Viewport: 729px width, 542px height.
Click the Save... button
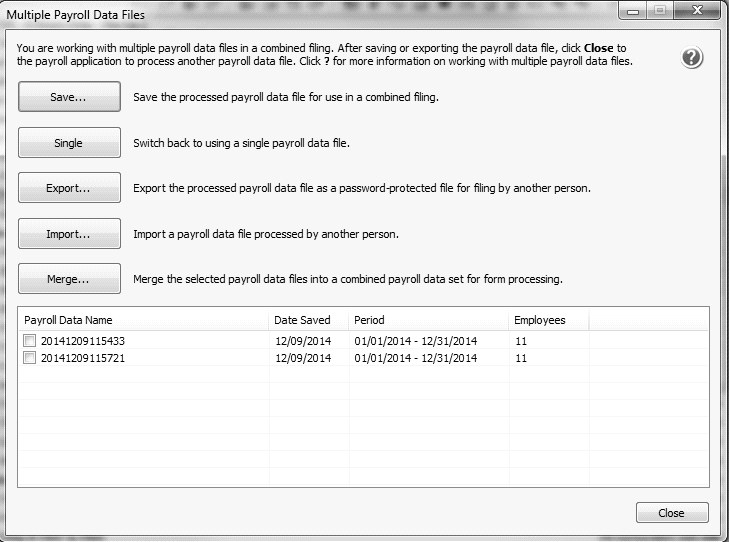pos(69,97)
